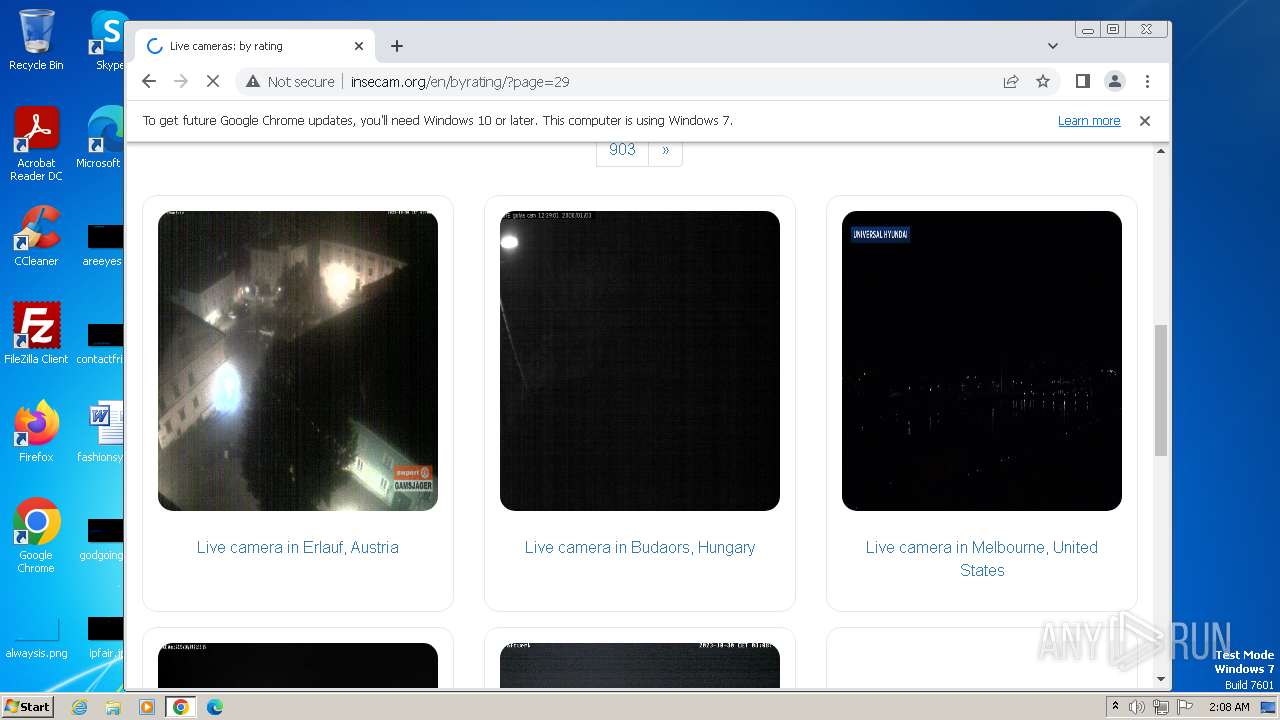
Task: Close the Live cameras tab
Action: [x=359, y=46]
